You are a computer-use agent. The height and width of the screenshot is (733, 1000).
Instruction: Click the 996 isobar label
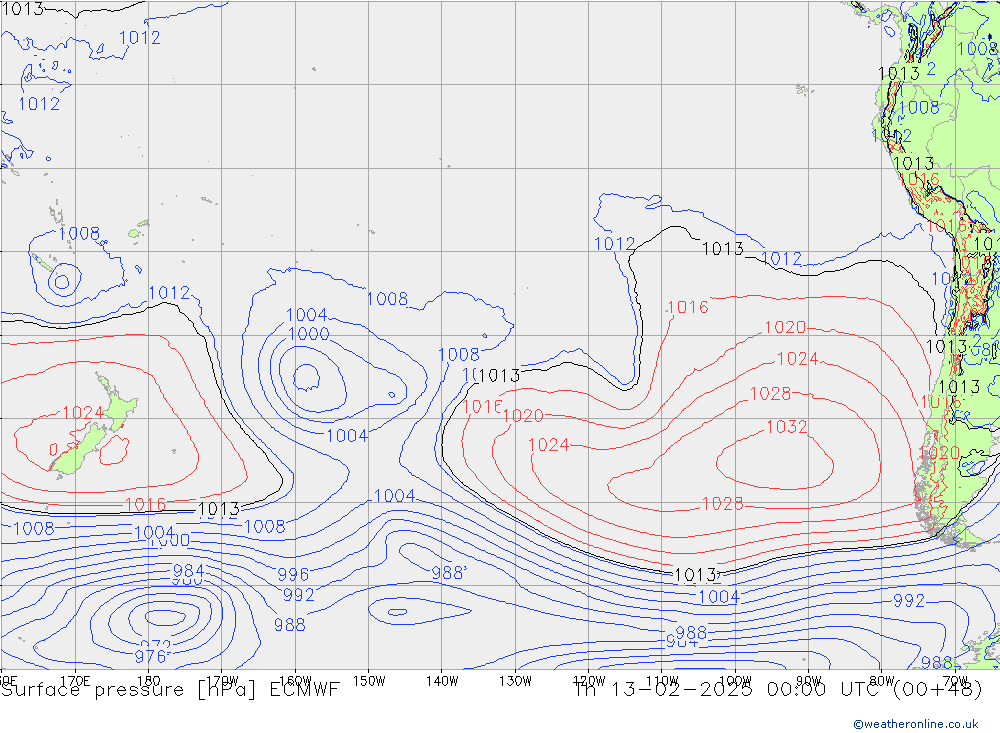tap(292, 574)
